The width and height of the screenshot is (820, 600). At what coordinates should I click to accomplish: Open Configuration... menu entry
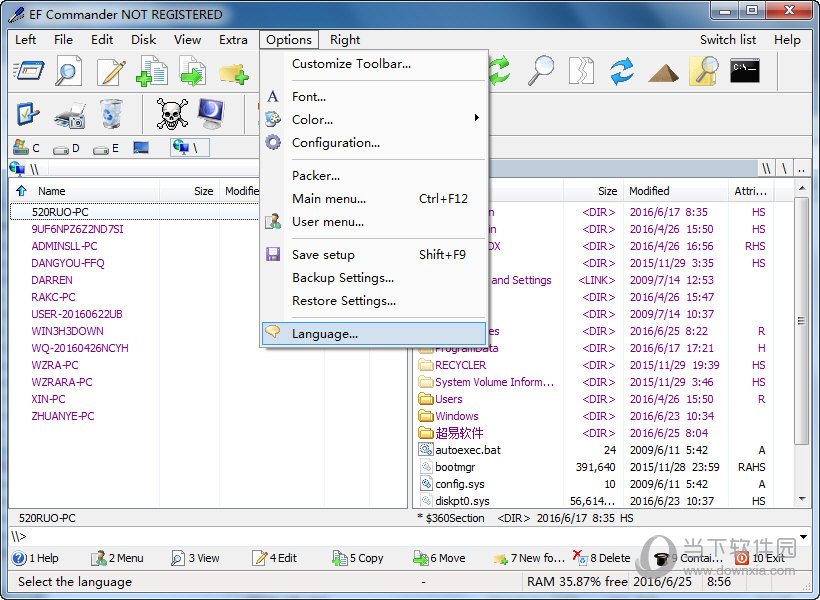pyautogui.click(x=373, y=143)
